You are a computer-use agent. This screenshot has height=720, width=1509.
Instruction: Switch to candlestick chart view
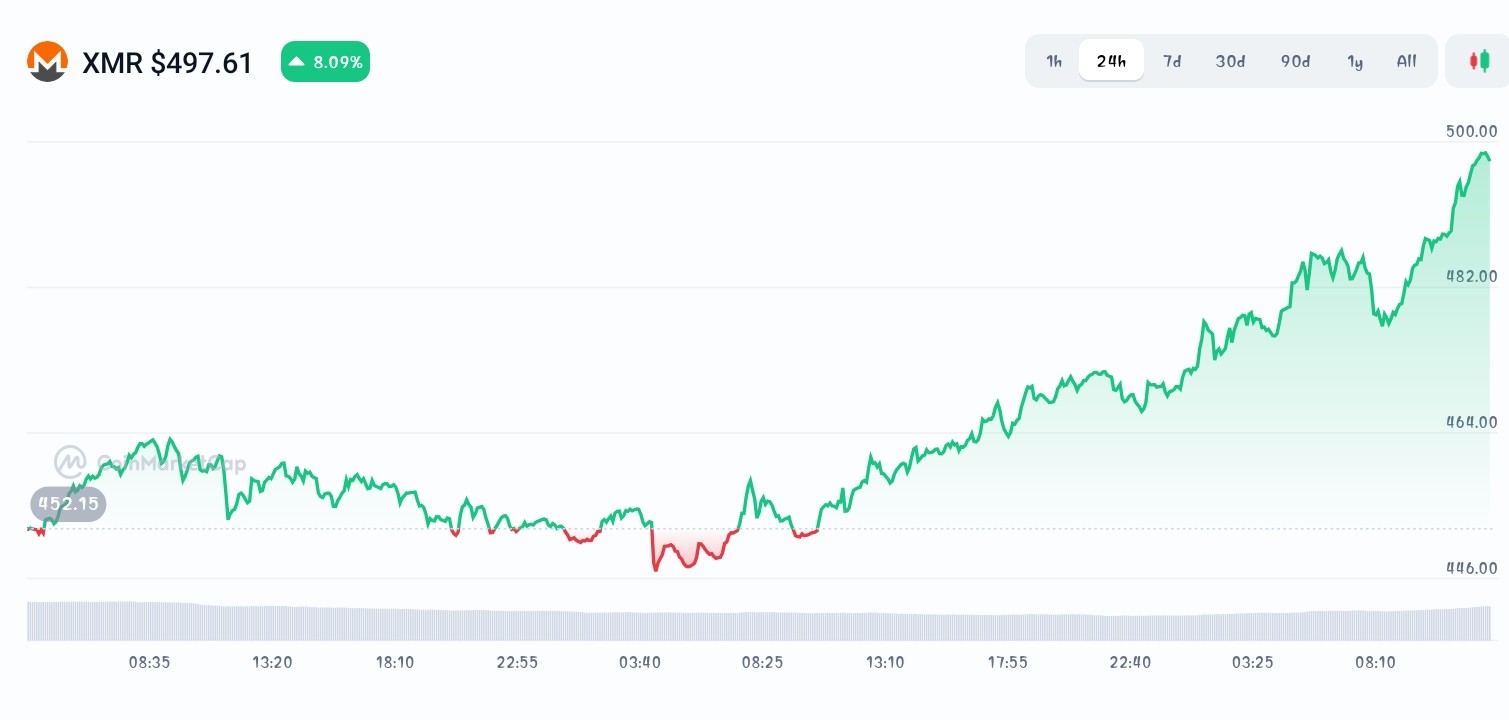[x=1478, y=61]
